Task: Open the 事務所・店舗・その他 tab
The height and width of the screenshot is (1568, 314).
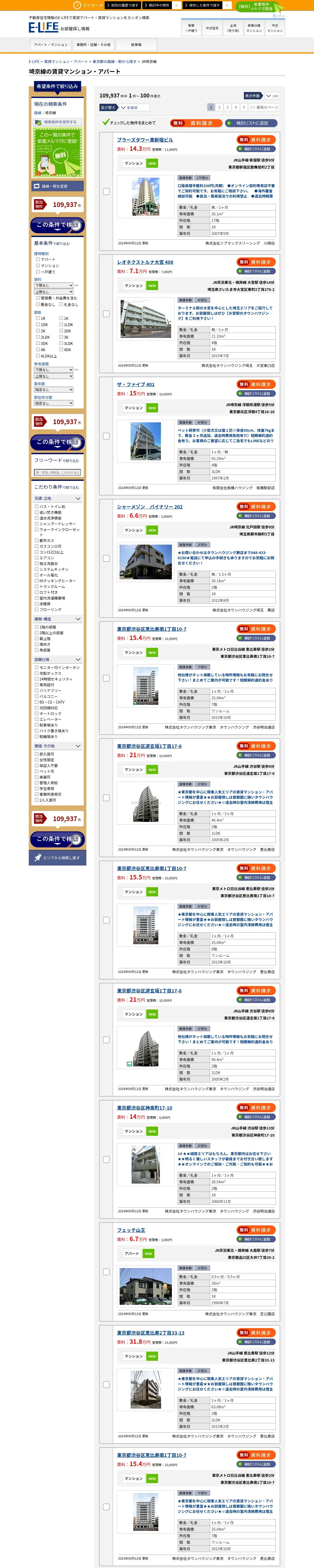Action: tap(93, 44)
